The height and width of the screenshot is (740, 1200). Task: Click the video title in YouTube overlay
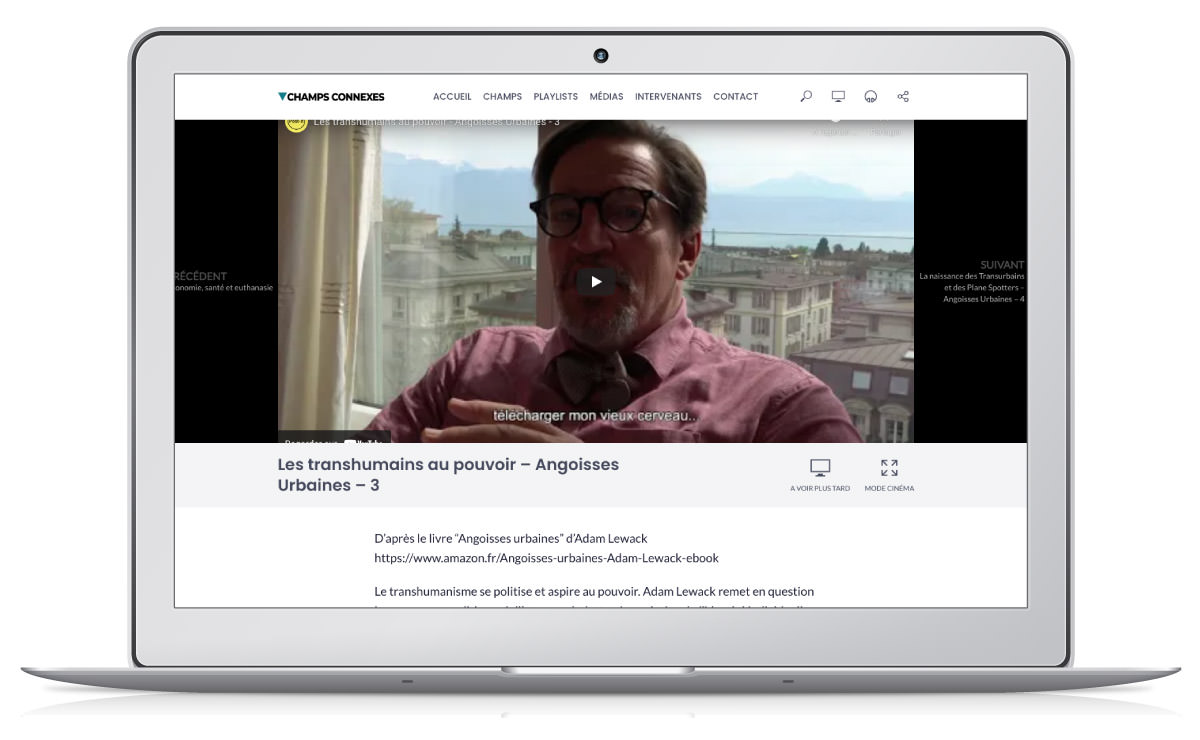(x=437, y=125)
